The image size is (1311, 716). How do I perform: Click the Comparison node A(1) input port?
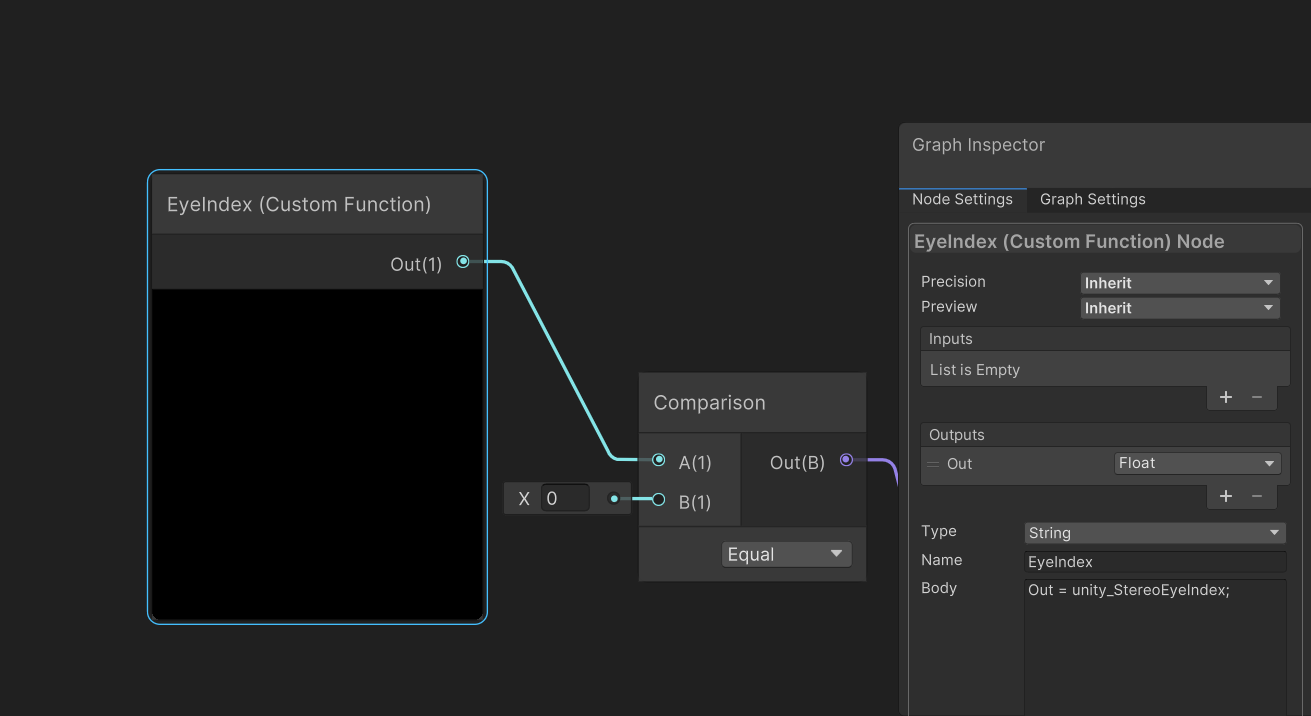[658, 460]
